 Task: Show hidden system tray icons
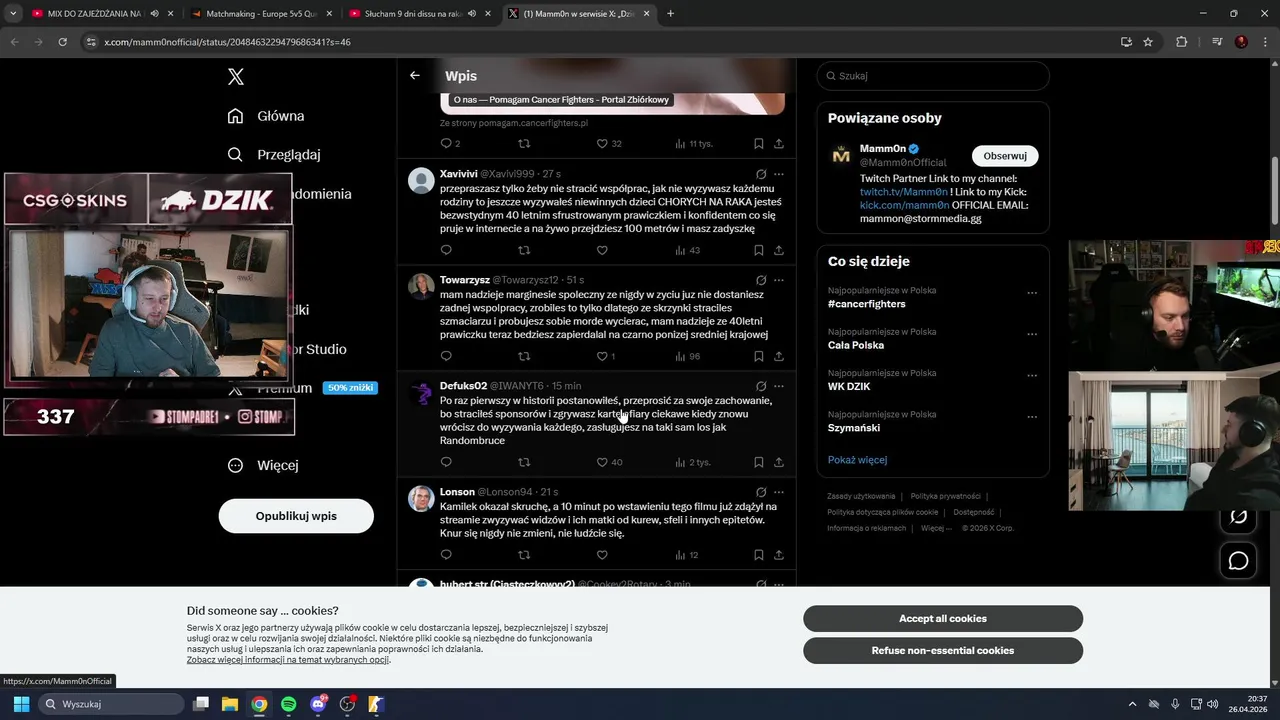(1132, 704)
